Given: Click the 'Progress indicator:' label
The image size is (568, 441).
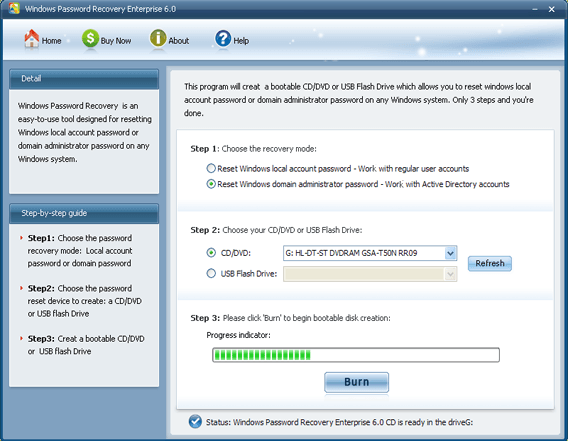Looking at the screenshot, I should (238, 335).
